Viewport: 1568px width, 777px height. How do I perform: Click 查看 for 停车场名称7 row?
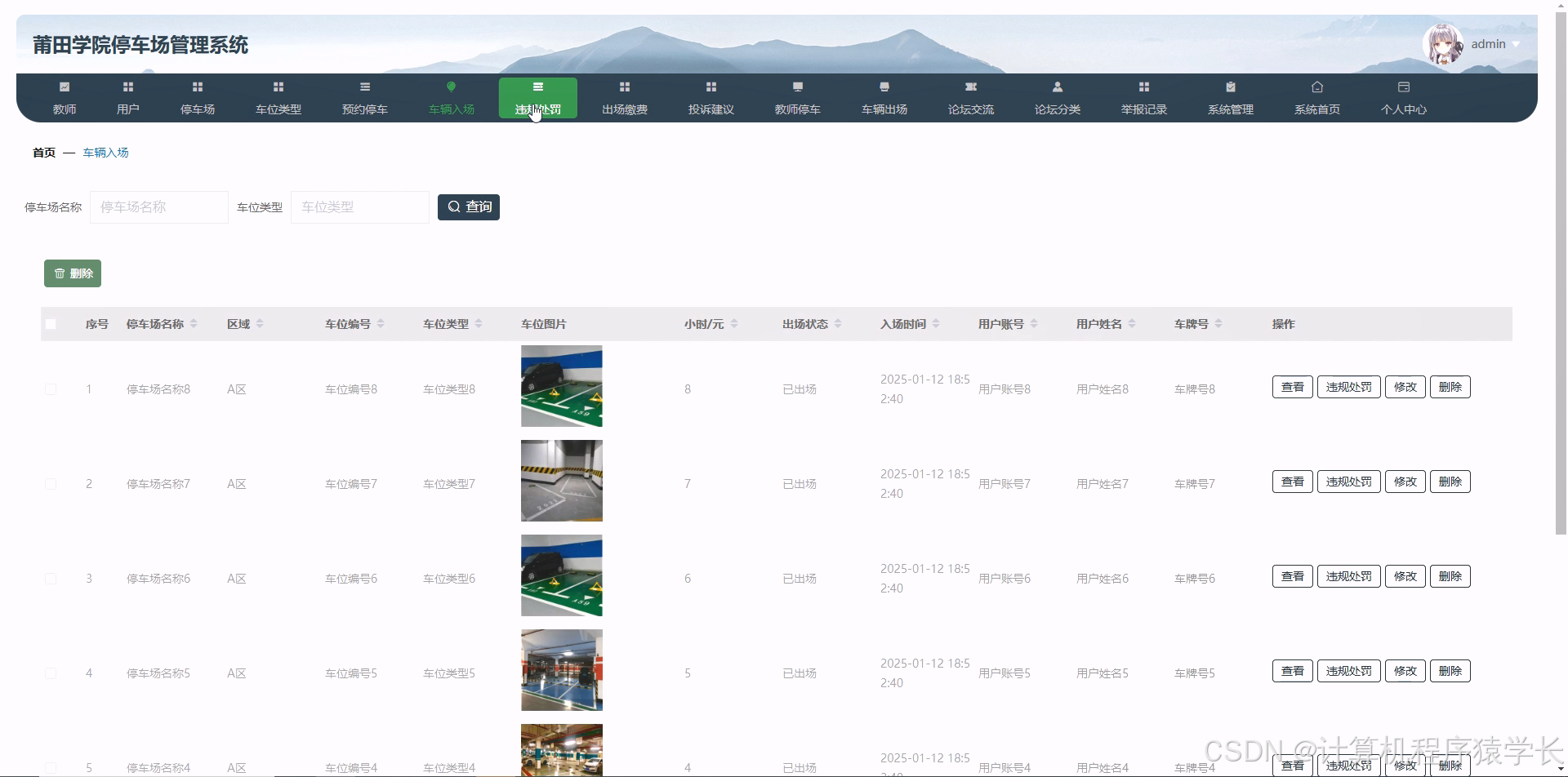tap(1293, 482)
